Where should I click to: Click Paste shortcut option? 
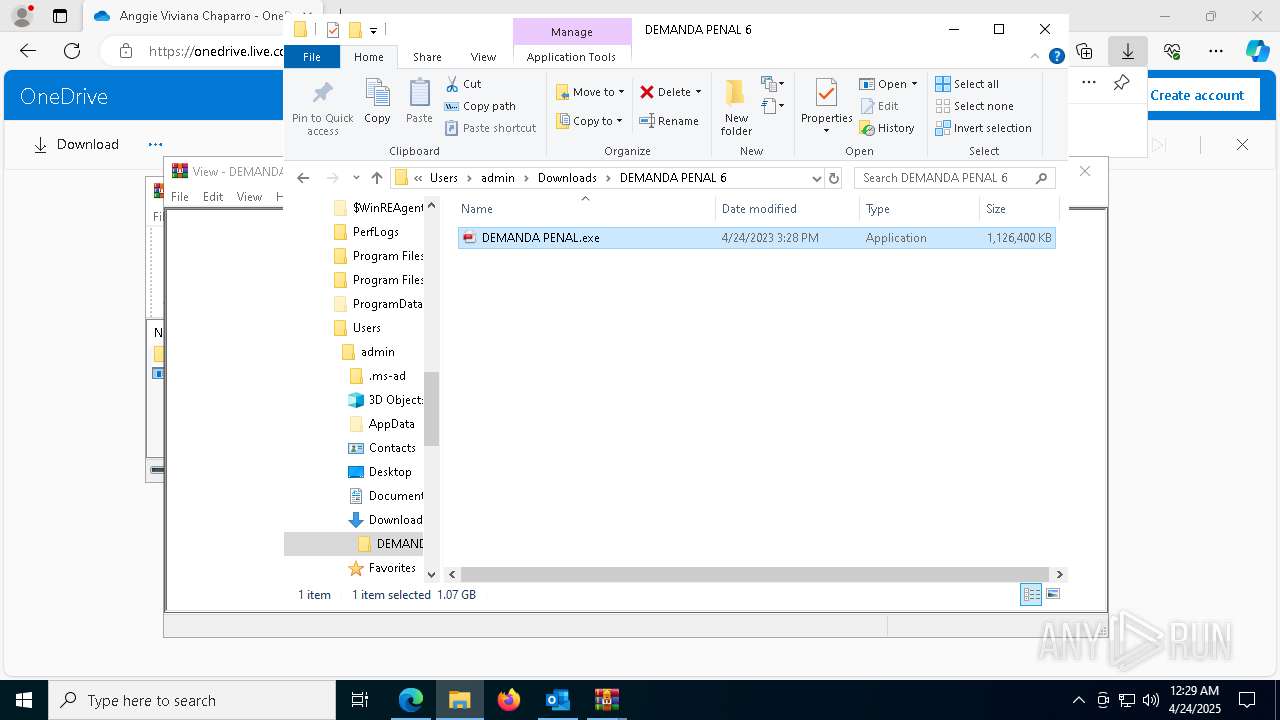pyautogui.click(x=490, y=128)
